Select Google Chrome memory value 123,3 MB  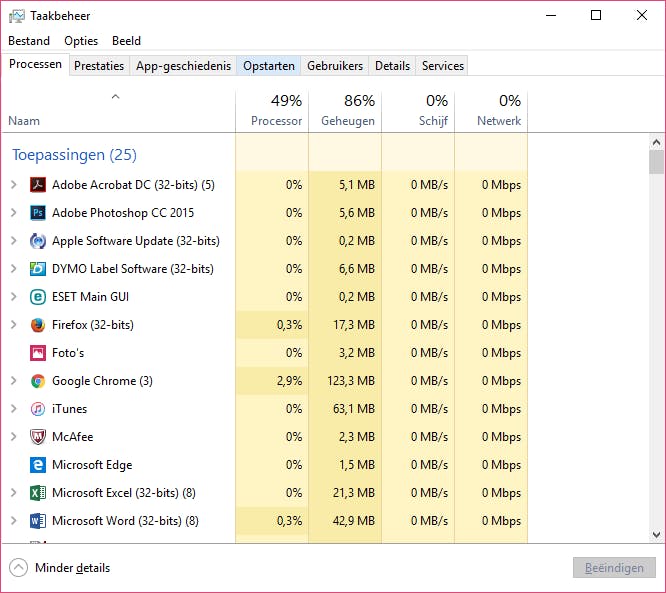click(x=351, y=381)
